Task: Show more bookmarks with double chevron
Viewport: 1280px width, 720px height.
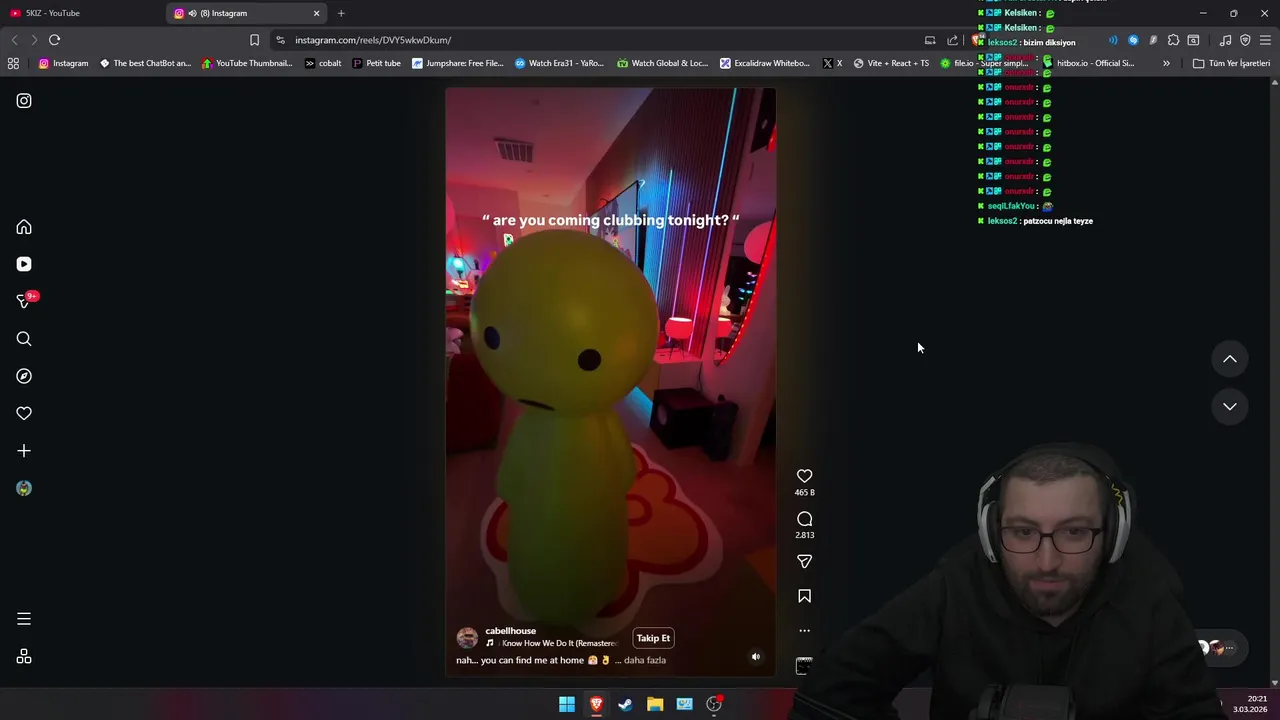Action: pyautogui.click(x=1166, y=63)
